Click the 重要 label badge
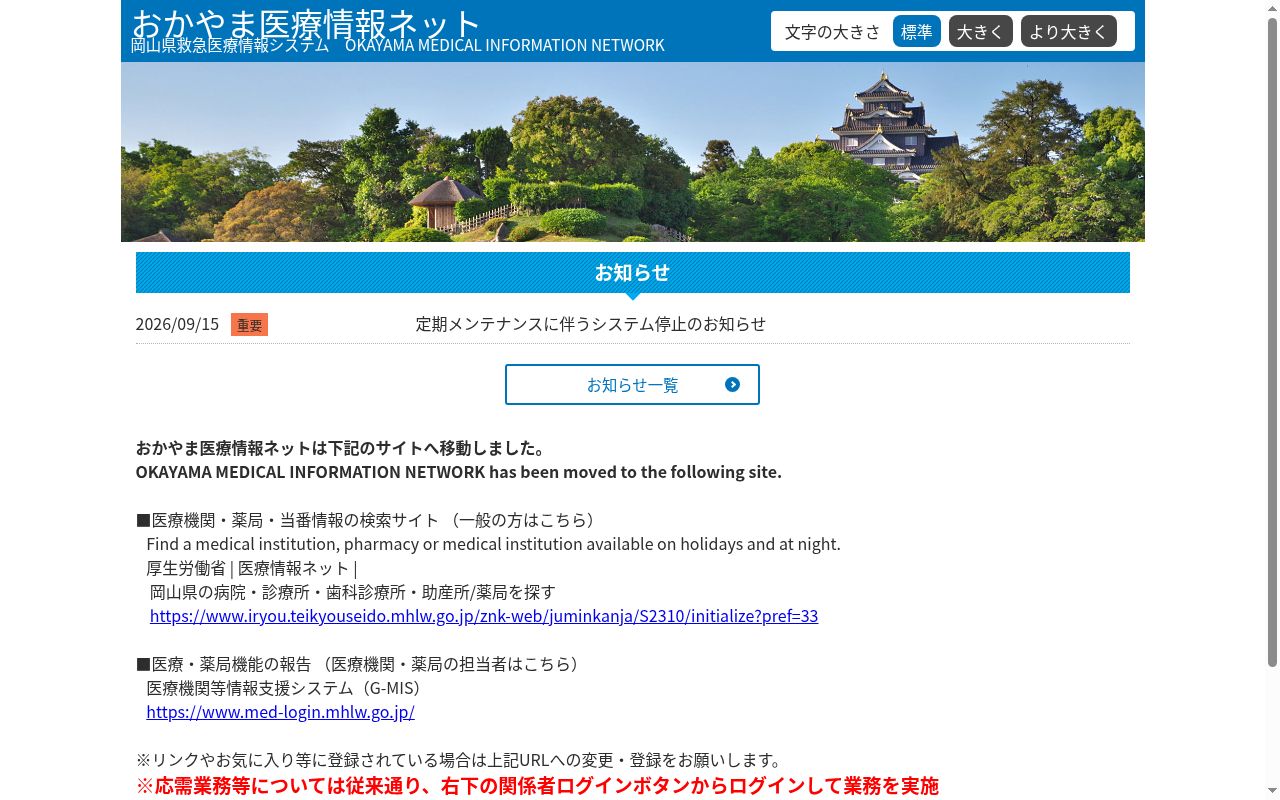The width and height of the screenshot is (1280, 800). point(249,325)
